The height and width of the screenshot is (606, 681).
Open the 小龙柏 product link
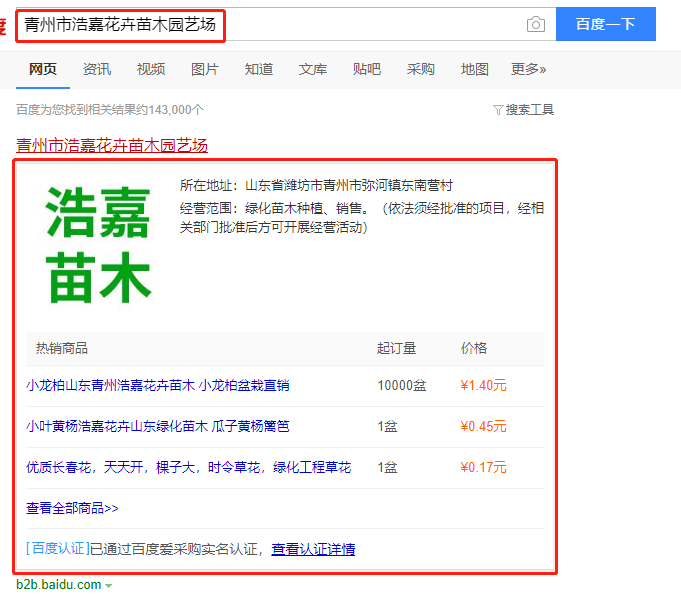point(158,385)
